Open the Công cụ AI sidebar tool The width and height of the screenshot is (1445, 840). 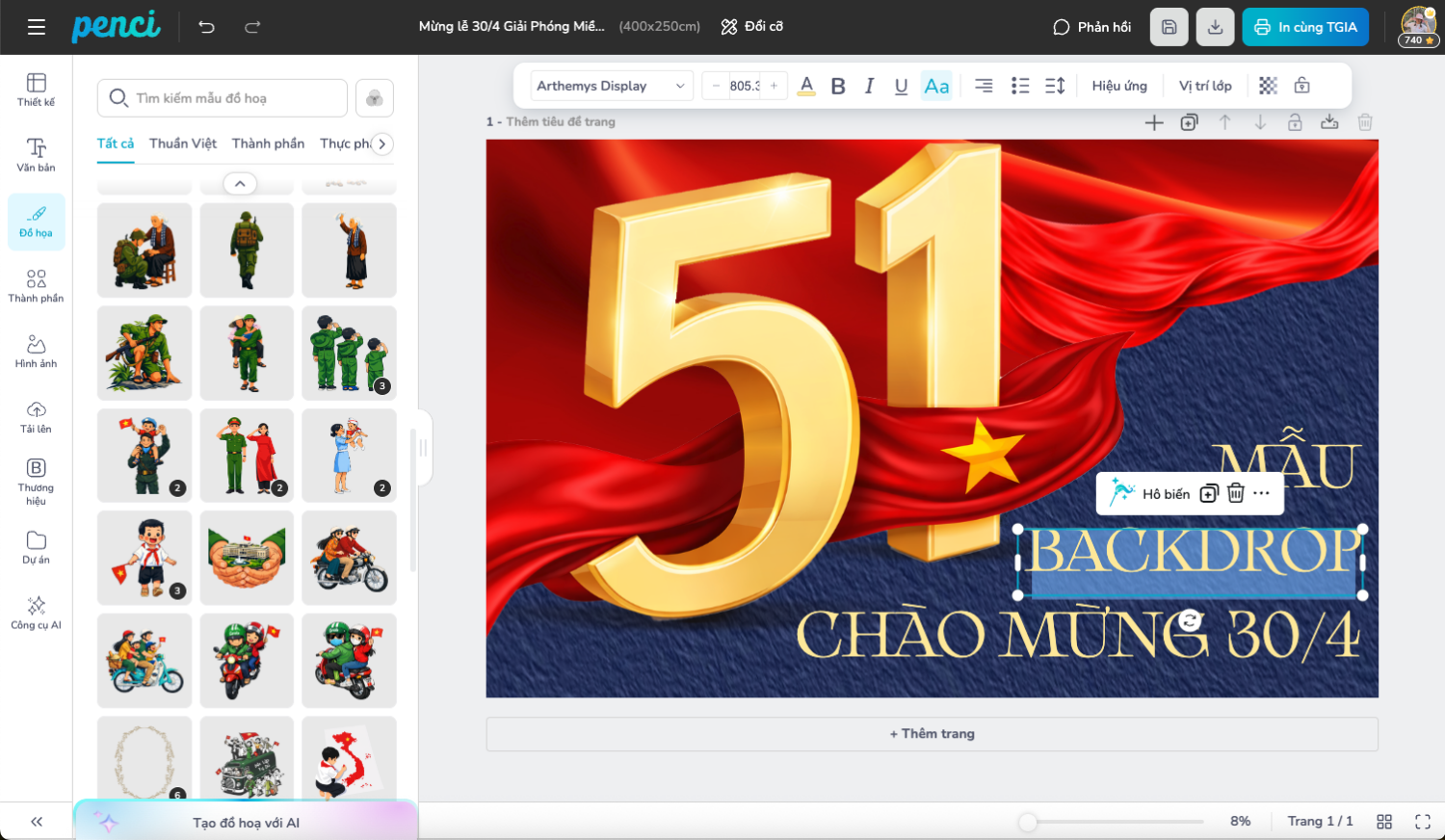pyautogui.click(x=36, y=613)
